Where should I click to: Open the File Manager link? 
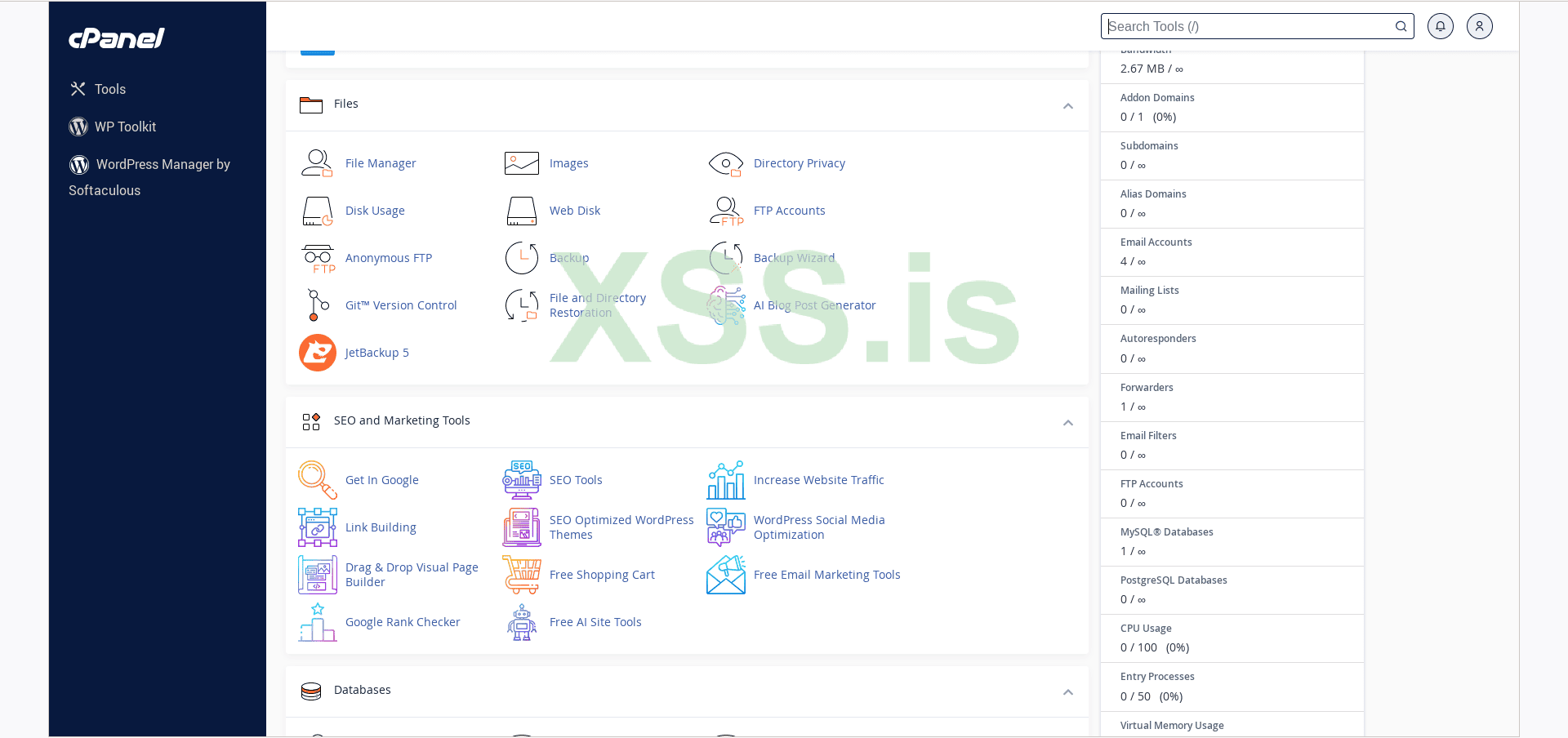tap(381, 163)
